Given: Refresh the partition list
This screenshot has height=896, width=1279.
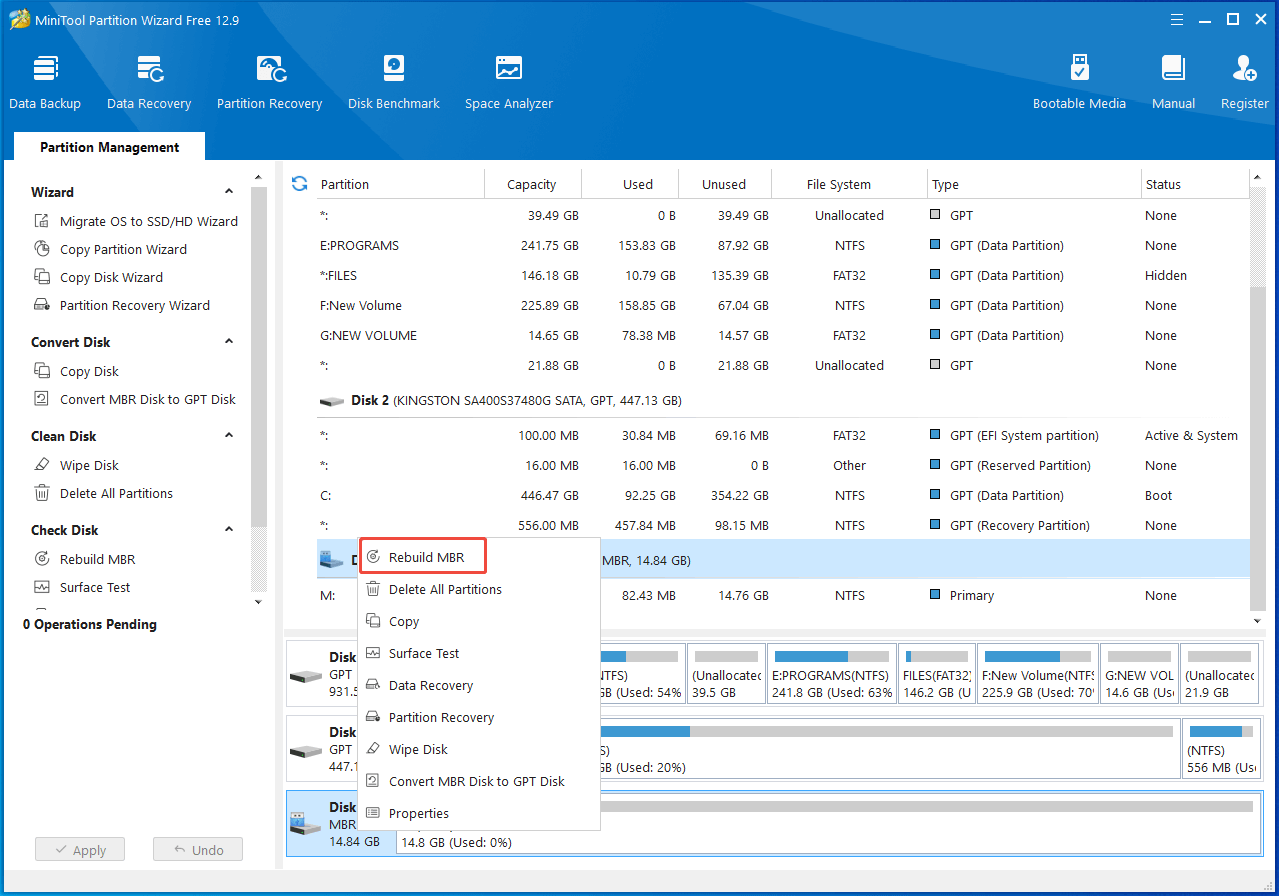Looking at the screenshot, I should (x=299, y=184).
